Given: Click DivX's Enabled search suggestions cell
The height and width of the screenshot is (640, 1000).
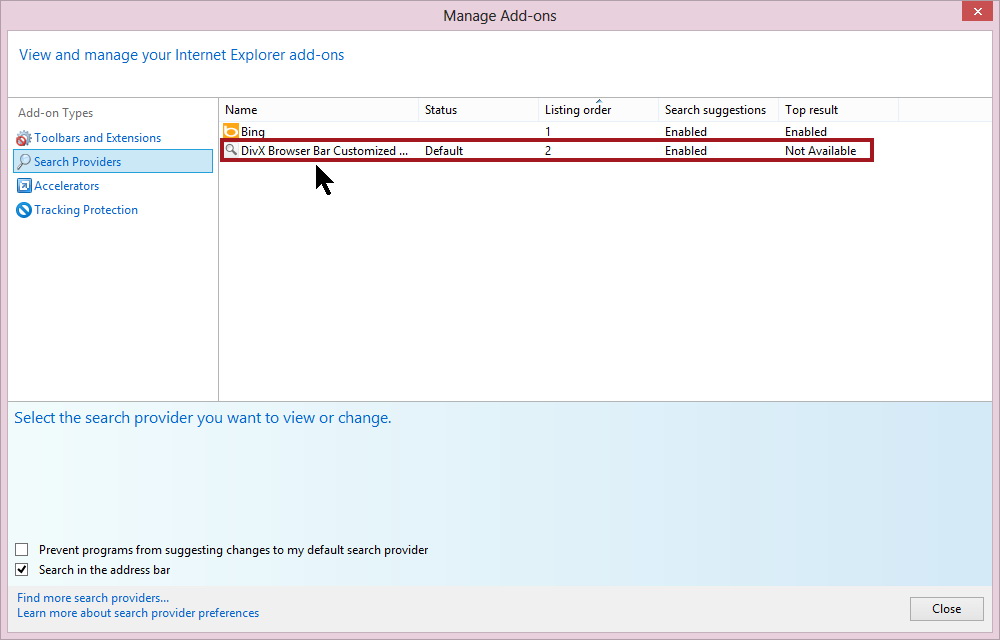Looking at the screenshot, I should point(686,150).
